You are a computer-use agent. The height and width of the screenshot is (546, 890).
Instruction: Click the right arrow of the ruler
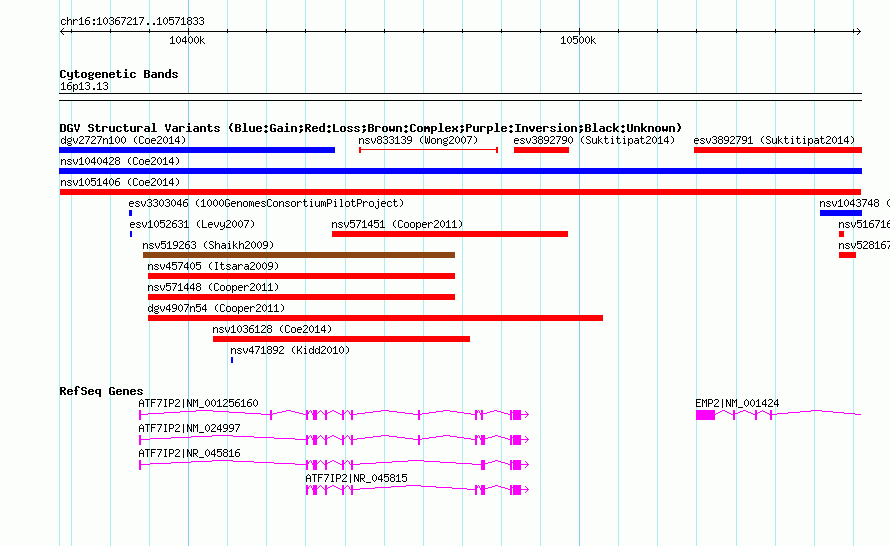point(858,31)
